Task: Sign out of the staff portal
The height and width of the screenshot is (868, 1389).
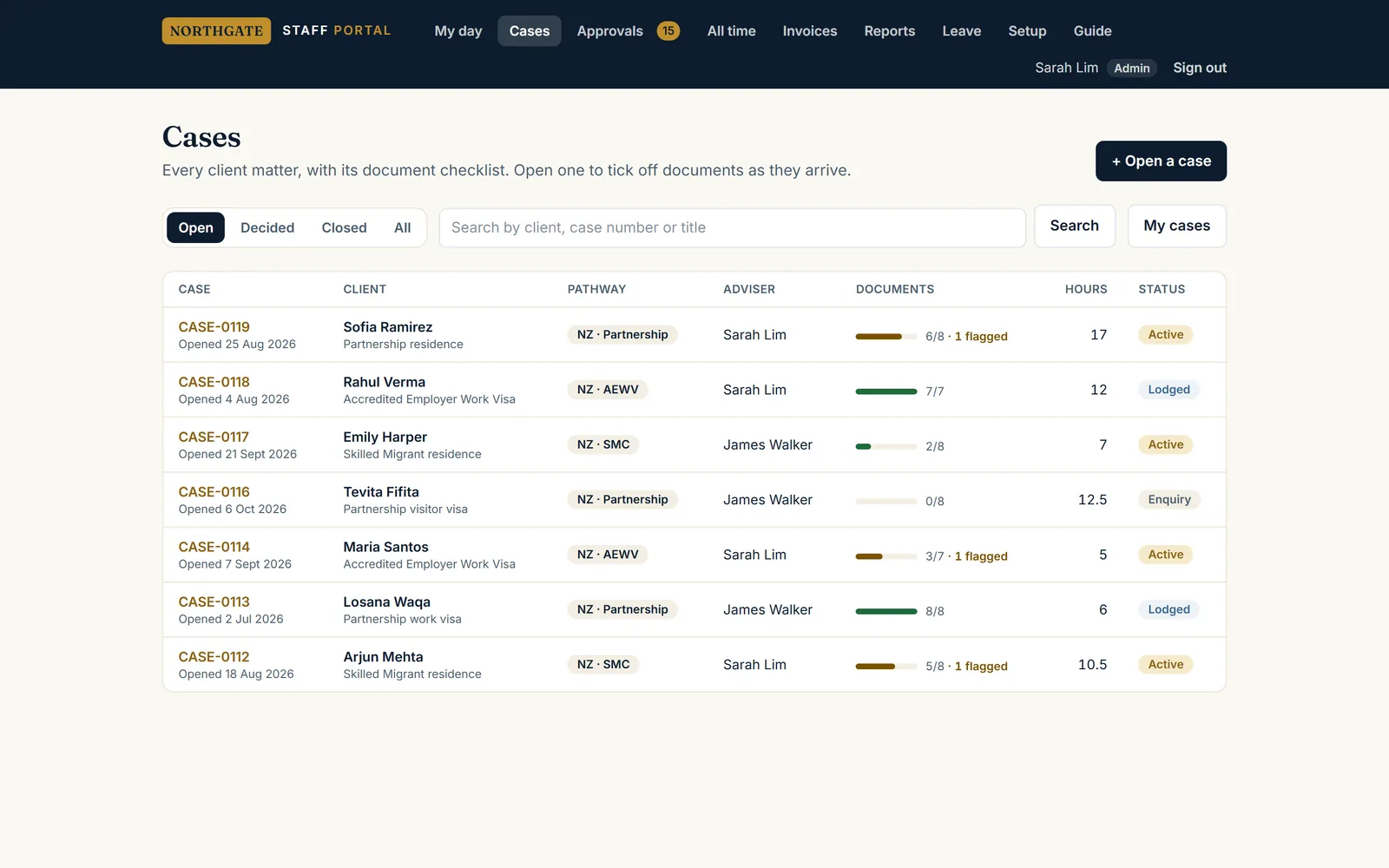Action: [x=1200, y=68]
